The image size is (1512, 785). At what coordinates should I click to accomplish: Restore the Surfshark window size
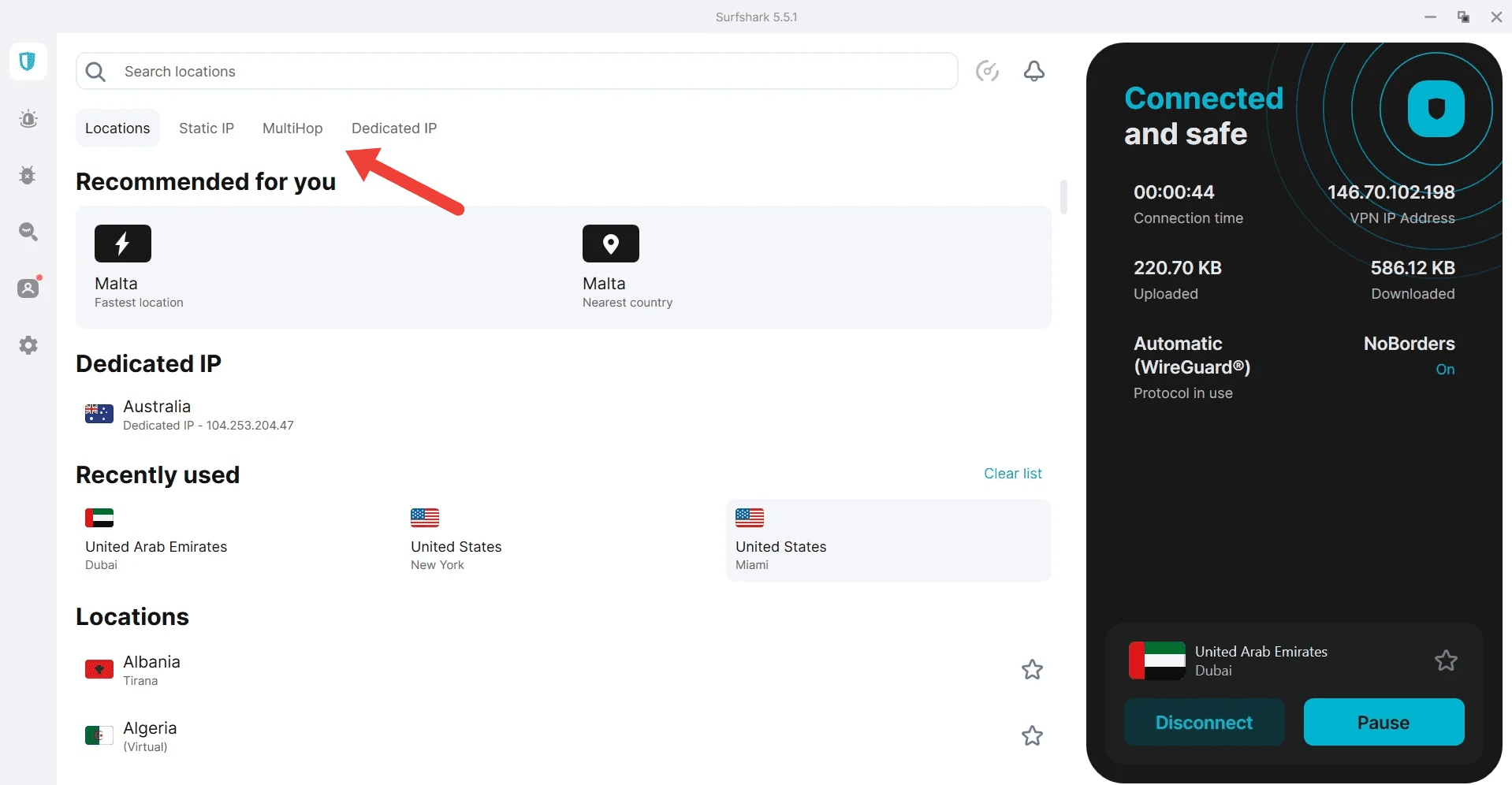click(1463, 17)
